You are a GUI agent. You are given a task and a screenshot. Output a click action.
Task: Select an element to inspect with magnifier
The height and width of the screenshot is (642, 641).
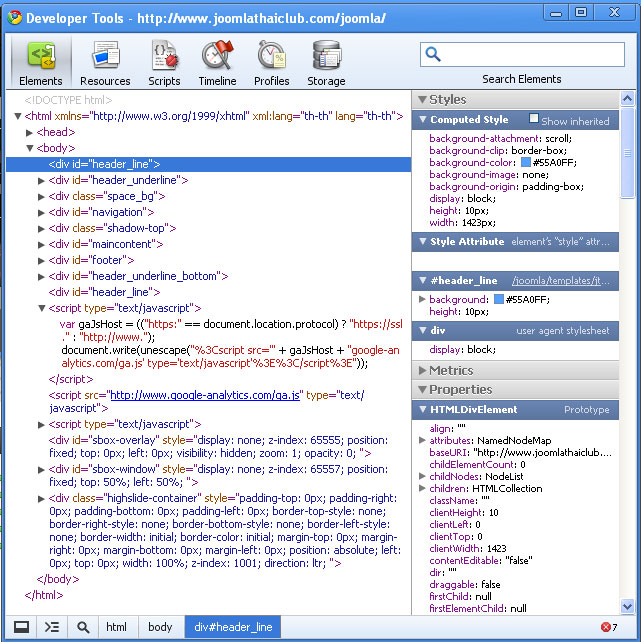pos(83,627)
